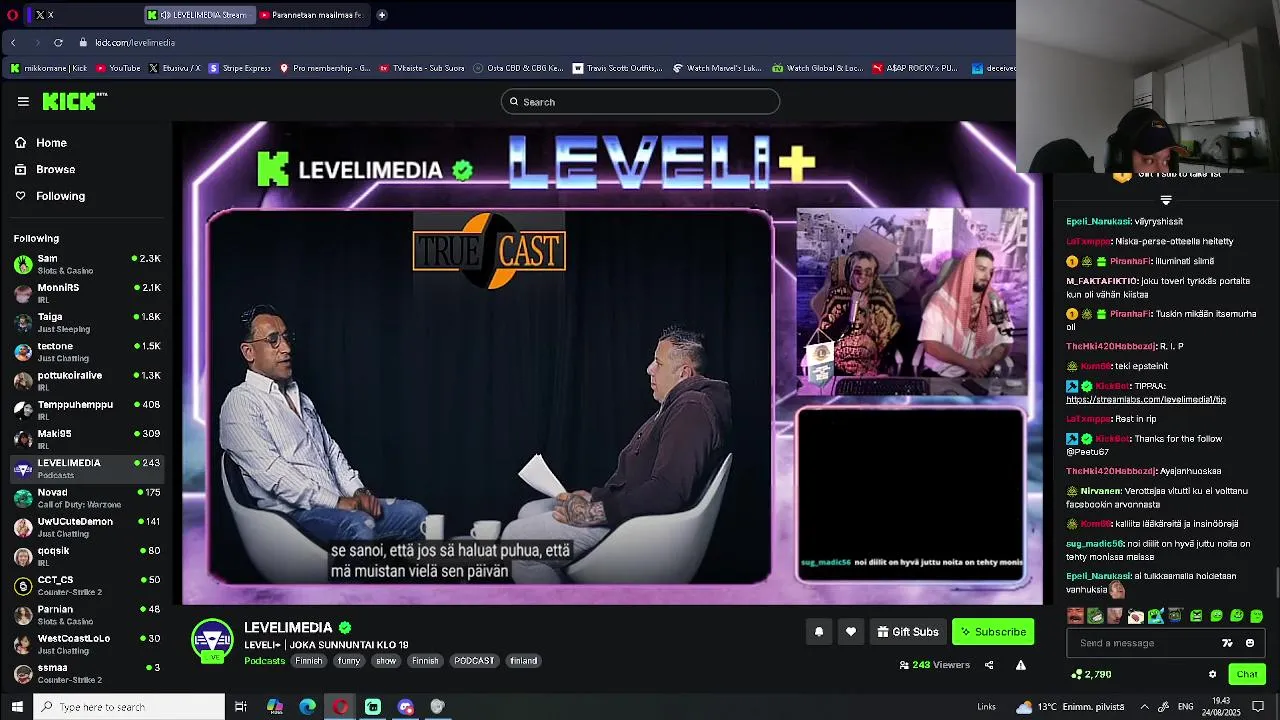Open Windows notification center
The height and width of the screenshot is (720, 1280).
click(x=1258, y=706)
